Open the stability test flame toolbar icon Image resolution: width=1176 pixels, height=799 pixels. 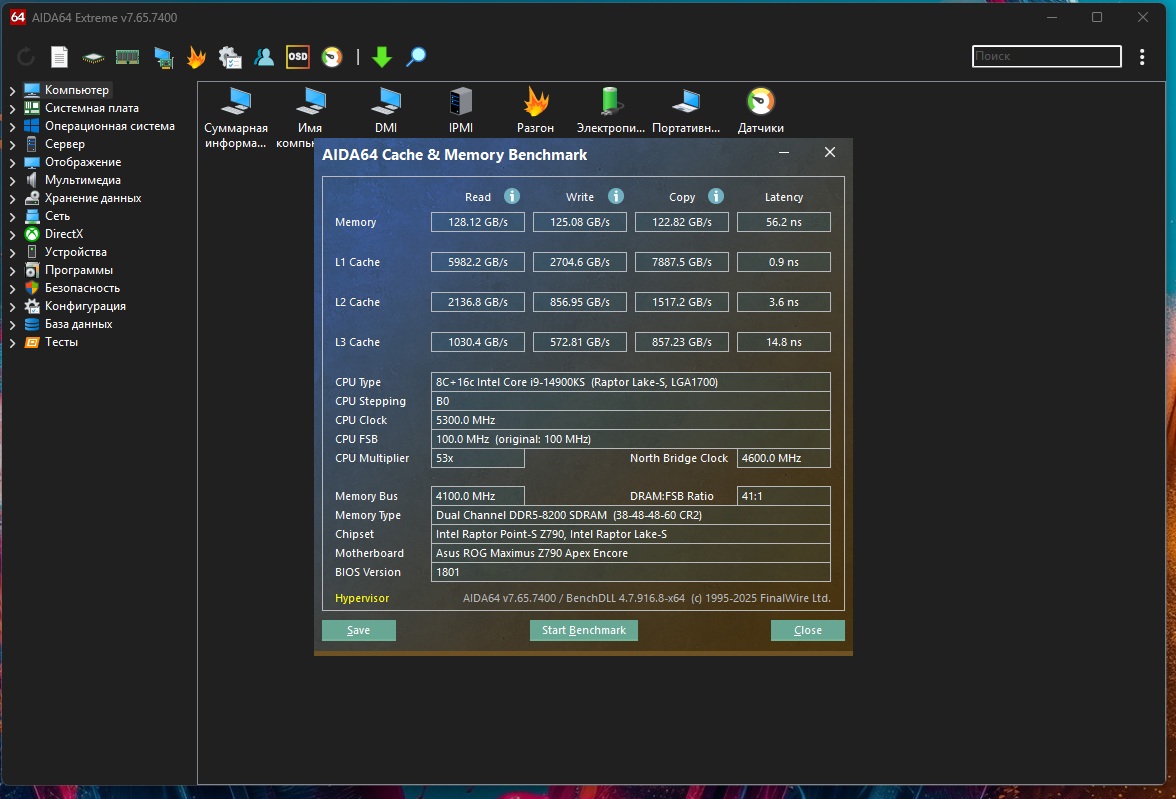tap(196, 57)
